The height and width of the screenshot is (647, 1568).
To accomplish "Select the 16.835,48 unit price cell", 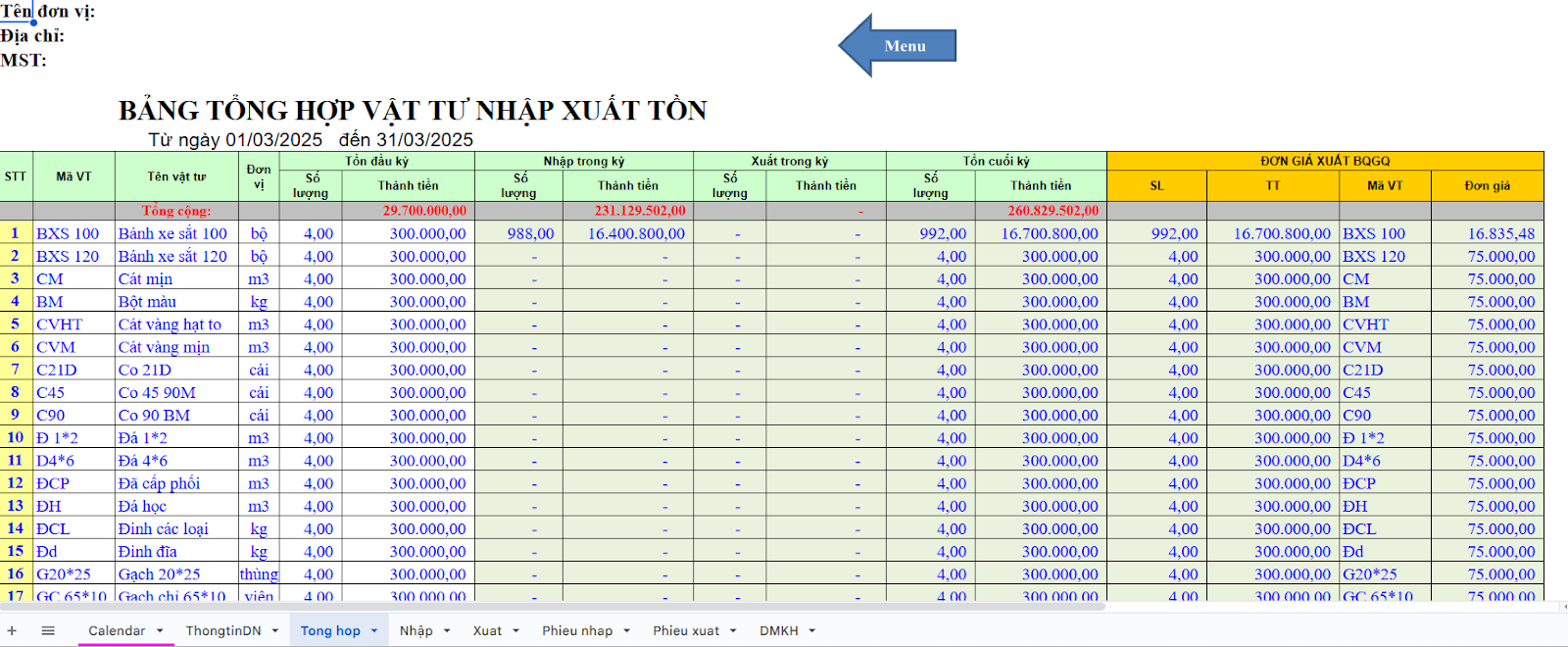I will tap(1488, 233).
